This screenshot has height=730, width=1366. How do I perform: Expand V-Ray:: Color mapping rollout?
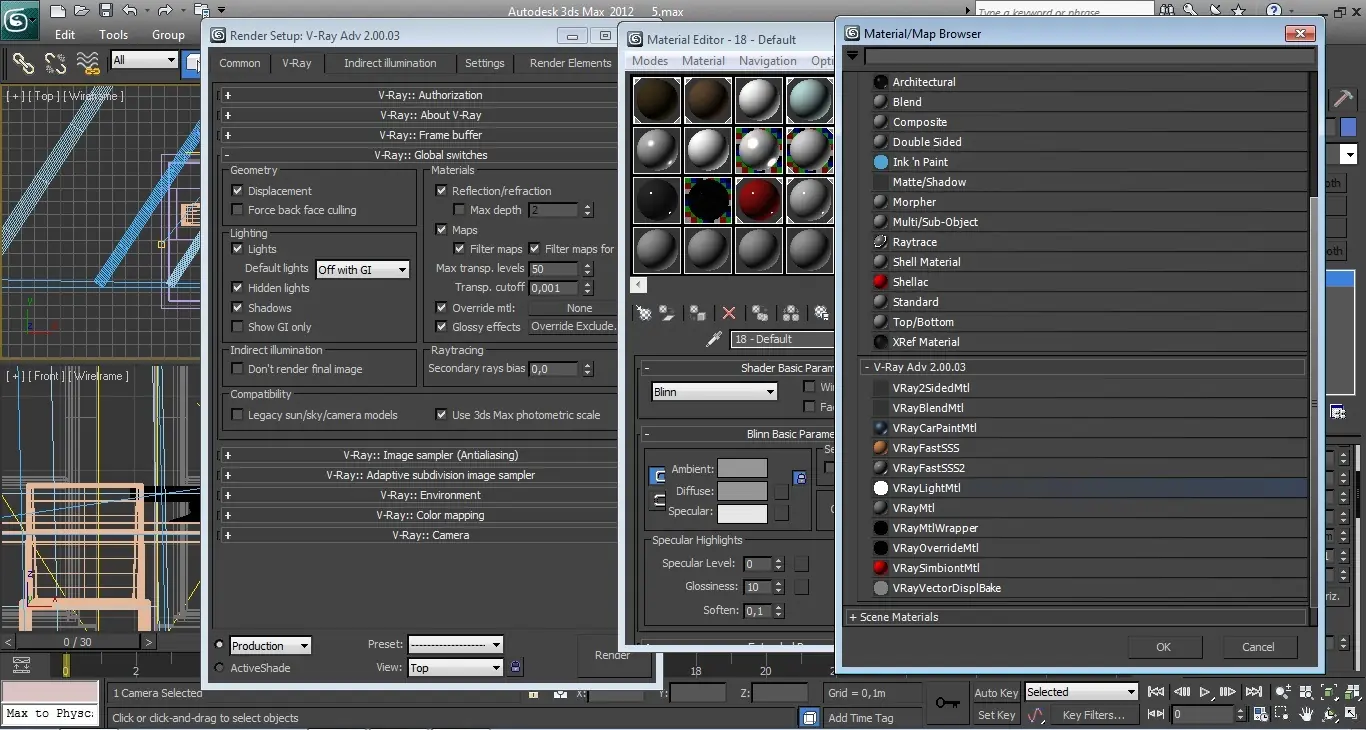pyautogui.click(x=420, y=515)
